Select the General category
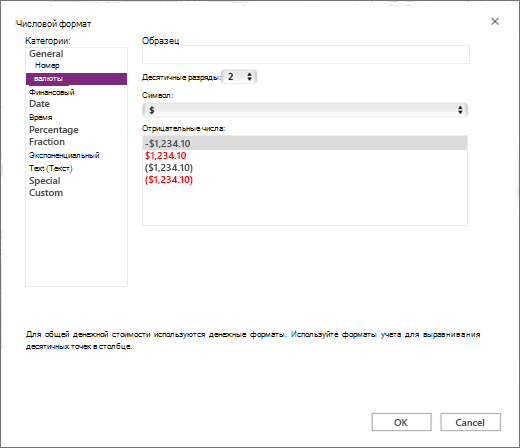This screenshot has width=520, height=448. tap(46, 54)
